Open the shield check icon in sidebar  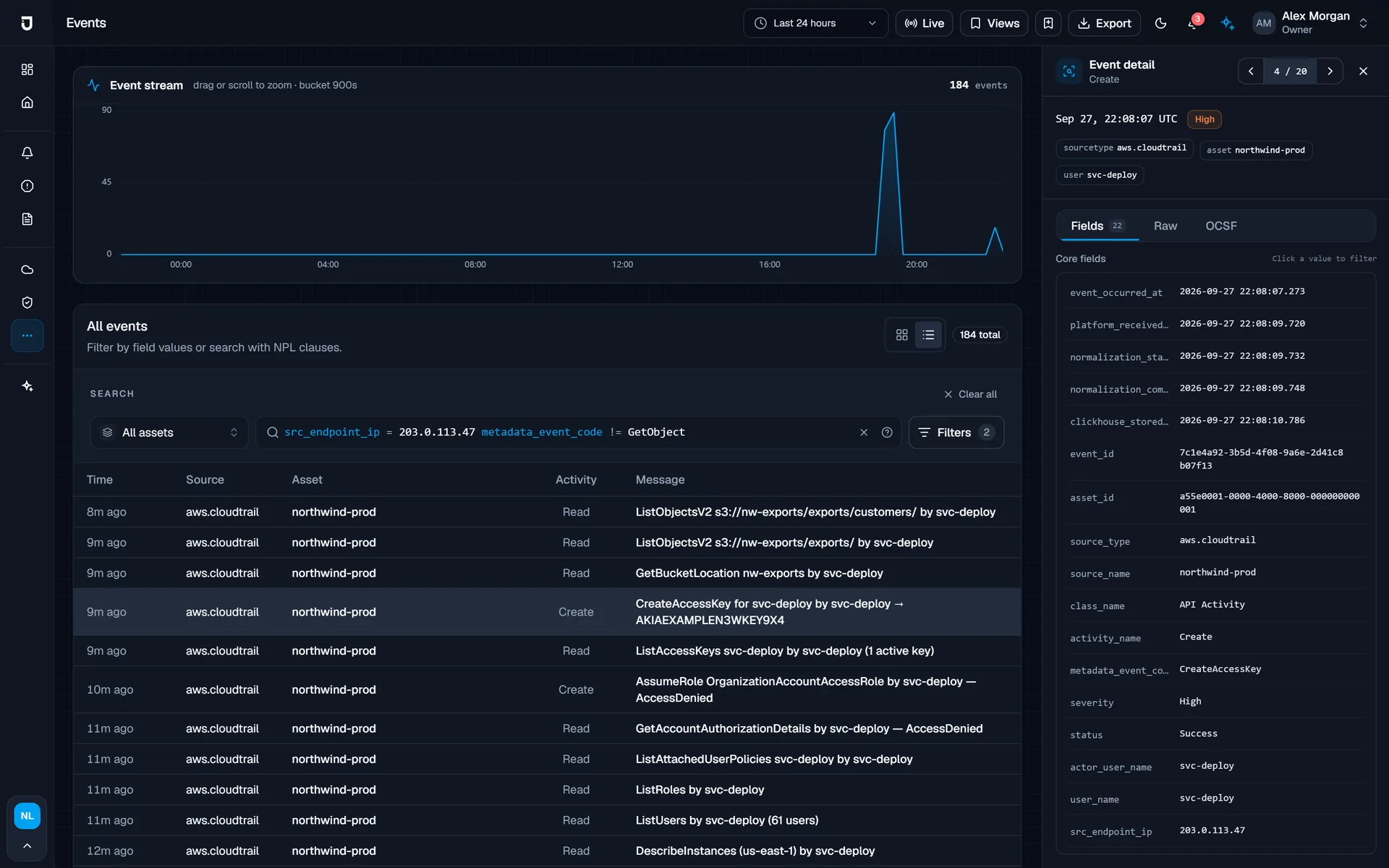pyautogui.click(x=27, y=302)
